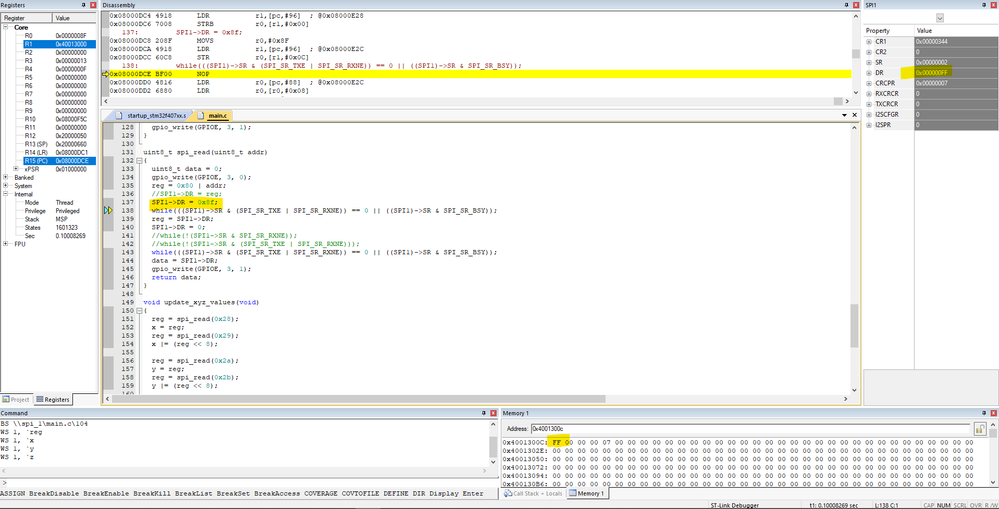Open the SPI1 panel dropdown arrow
Image resolution: width=999 pixels, height=509 pixels.
(x=940, y=18)
